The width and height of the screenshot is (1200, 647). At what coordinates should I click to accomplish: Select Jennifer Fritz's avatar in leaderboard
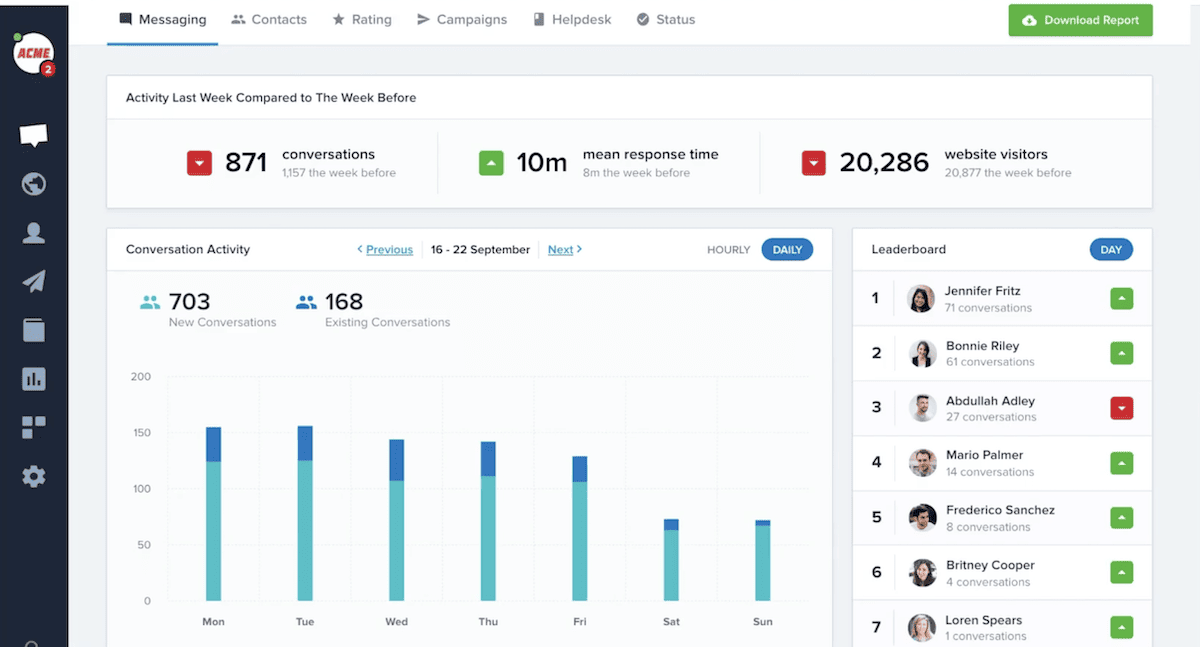[x=921, y=298]
